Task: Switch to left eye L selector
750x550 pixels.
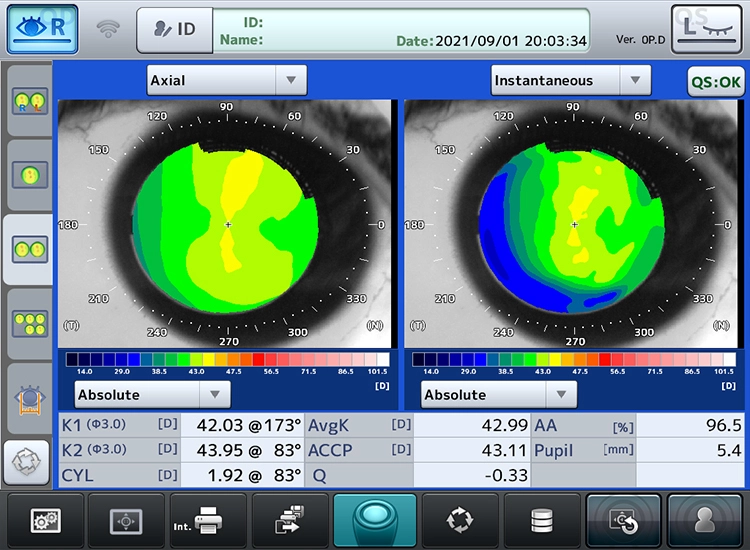Action: 707,28
